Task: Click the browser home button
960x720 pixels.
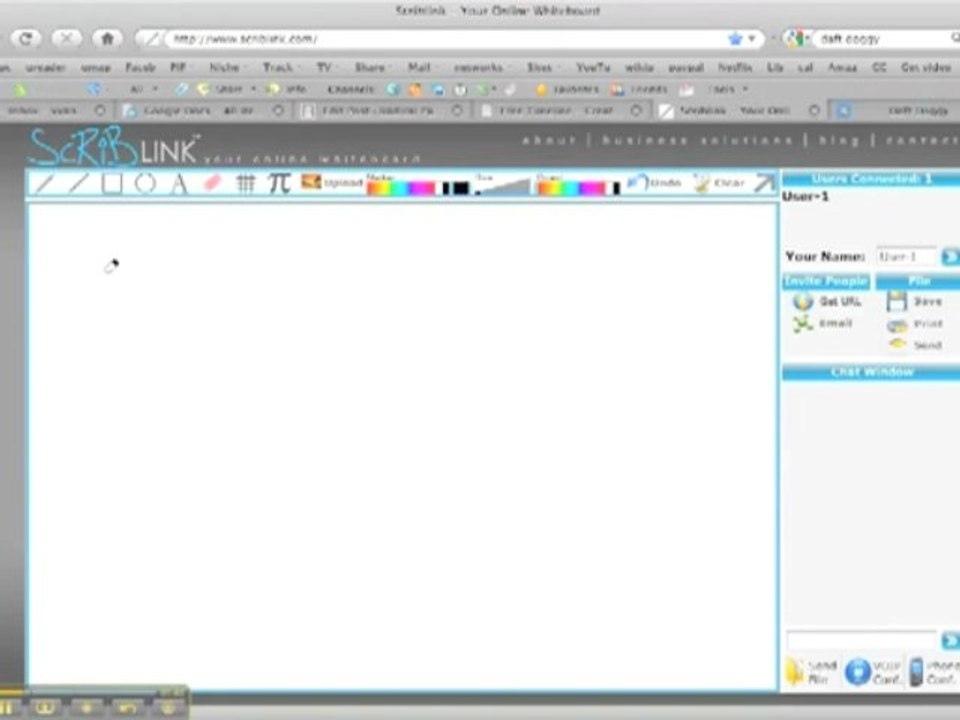Action: click(x=107, y=39)
